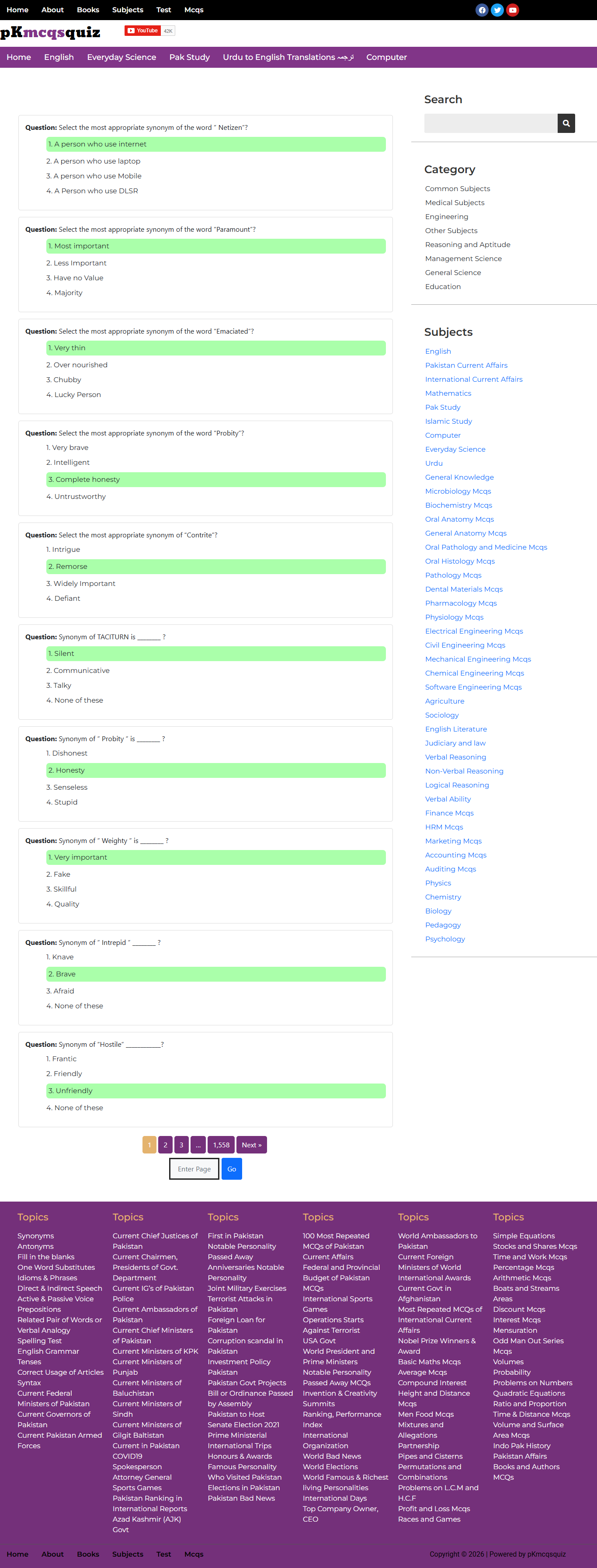Click the Next » pagination button
Image resolution: width=597 pixels, height=1568 pixels.
(251, 1145)
